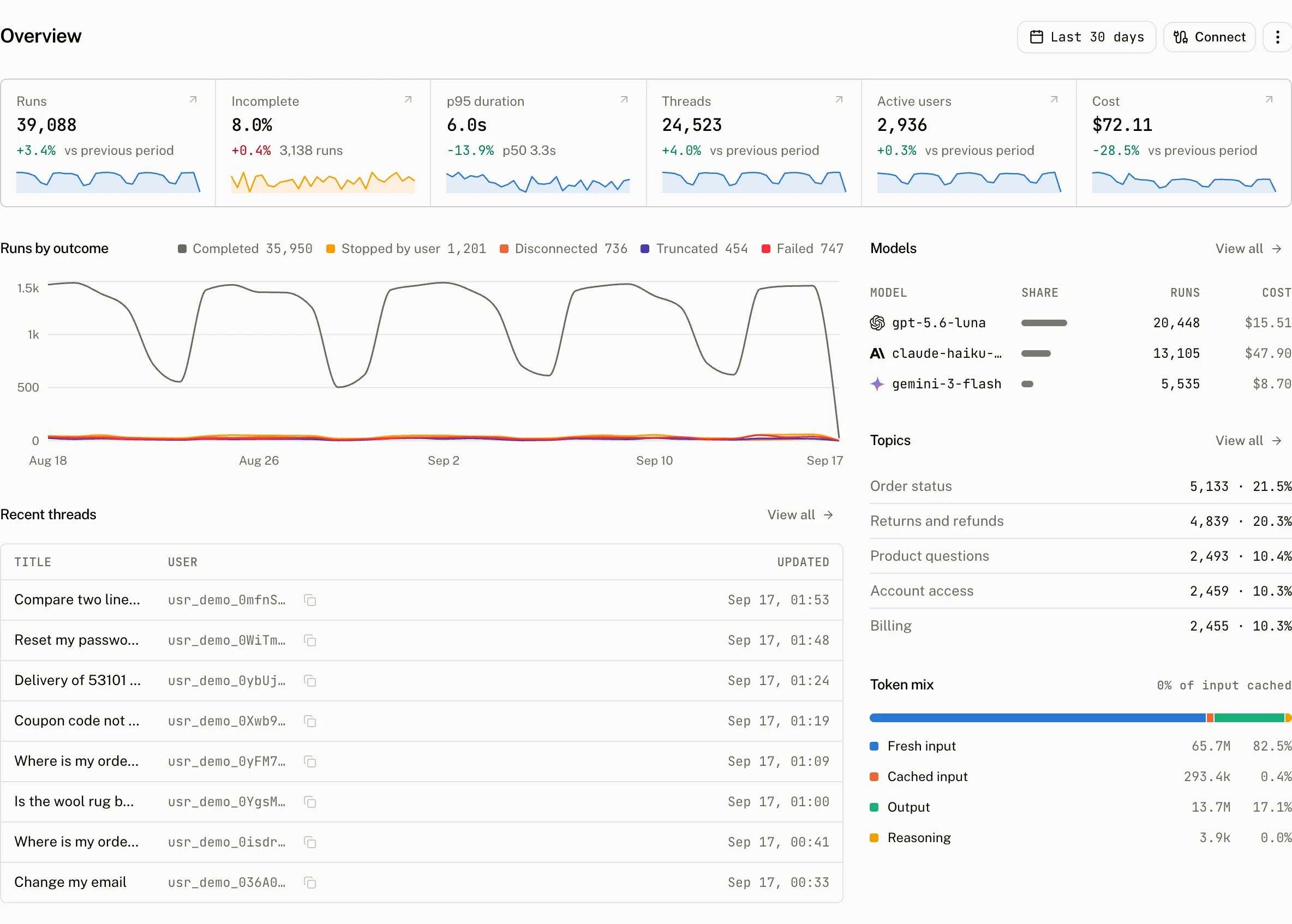The image size is (1292, 924).
Task: Click the calendar icon in the date range button
Action: [x=1037, y=37]
